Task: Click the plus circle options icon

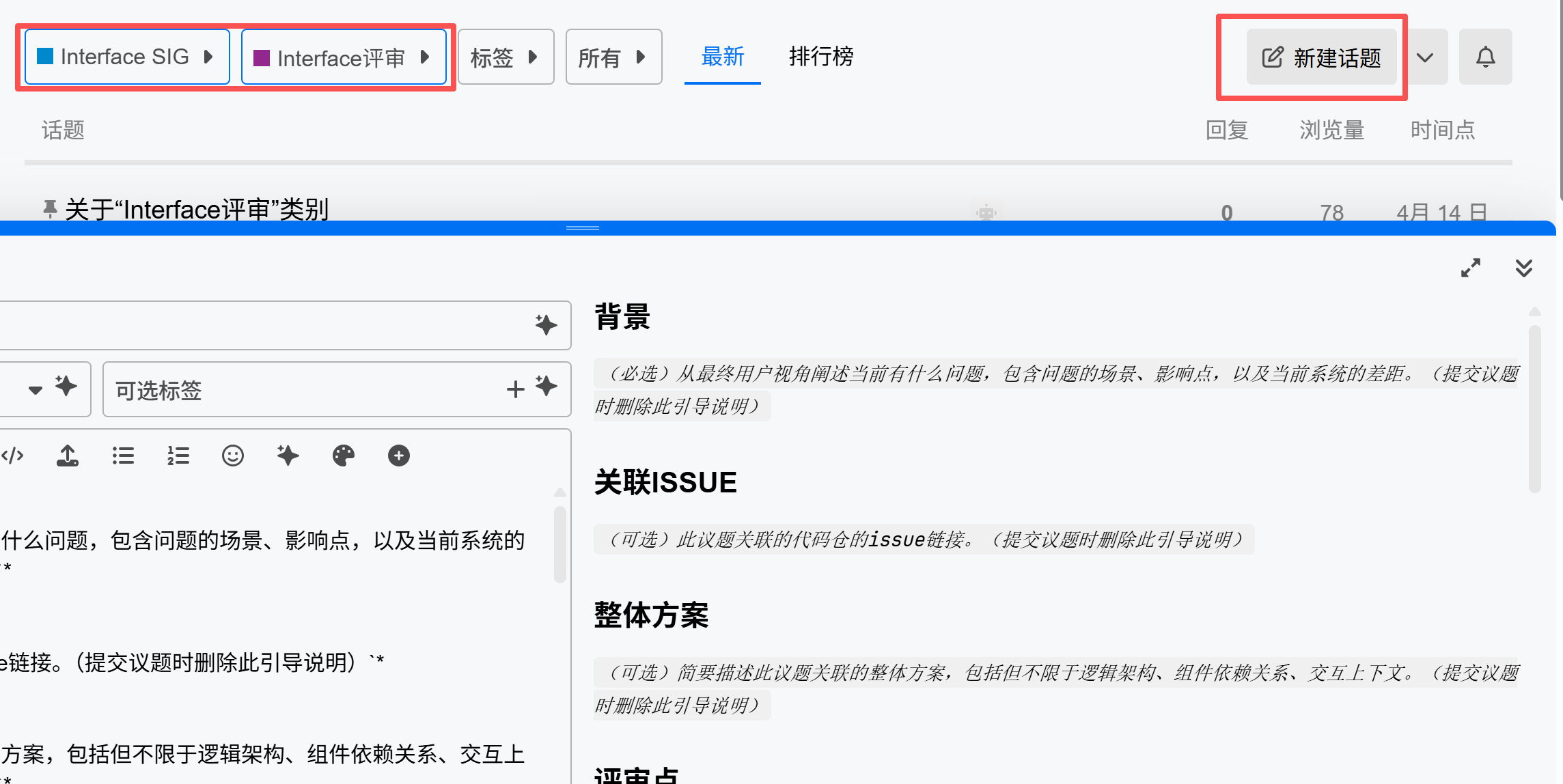Action: click(398, 456)
